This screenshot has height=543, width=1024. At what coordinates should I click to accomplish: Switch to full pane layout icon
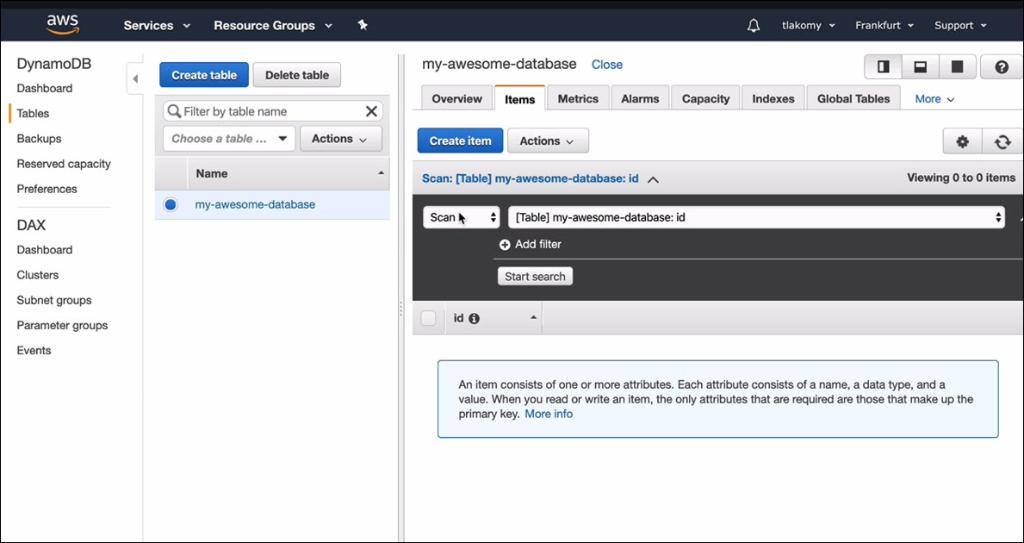957,67
